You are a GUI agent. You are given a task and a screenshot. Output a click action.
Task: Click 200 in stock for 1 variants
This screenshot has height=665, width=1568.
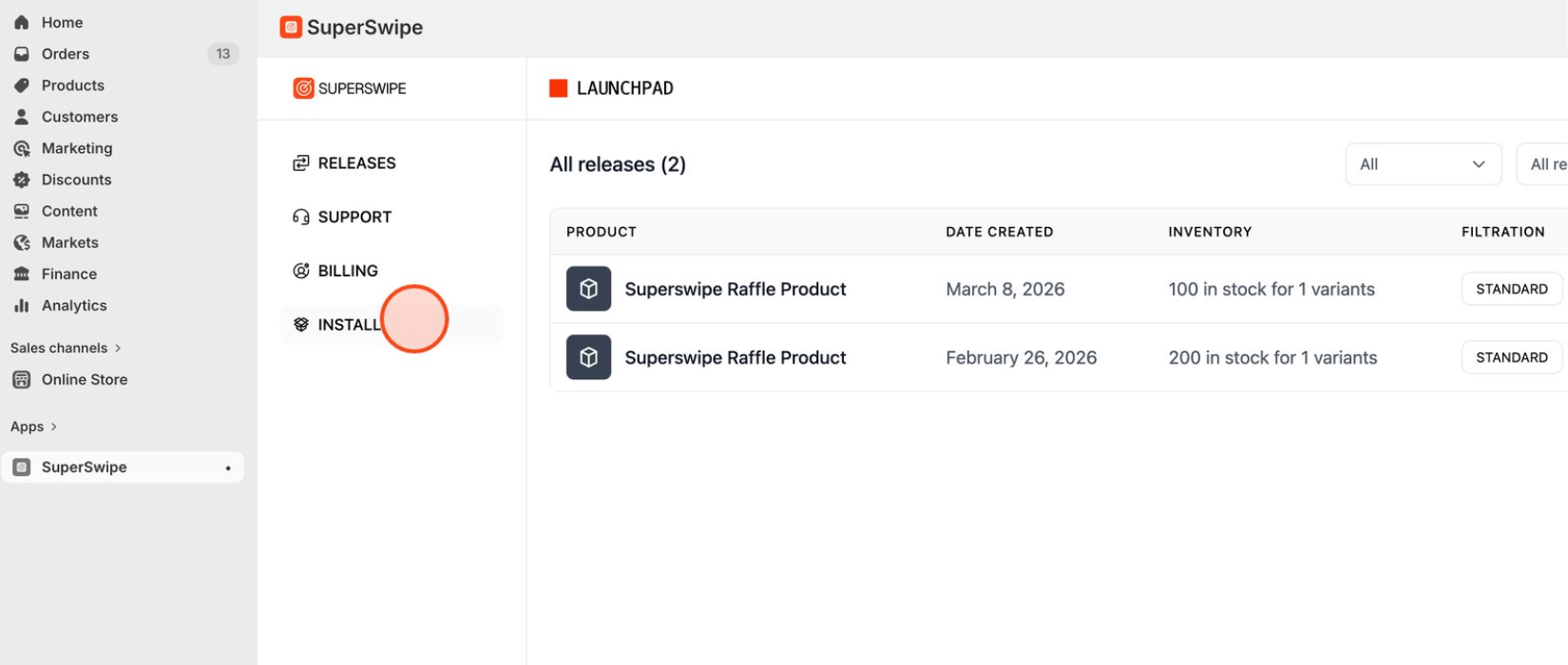[1272, 357]
